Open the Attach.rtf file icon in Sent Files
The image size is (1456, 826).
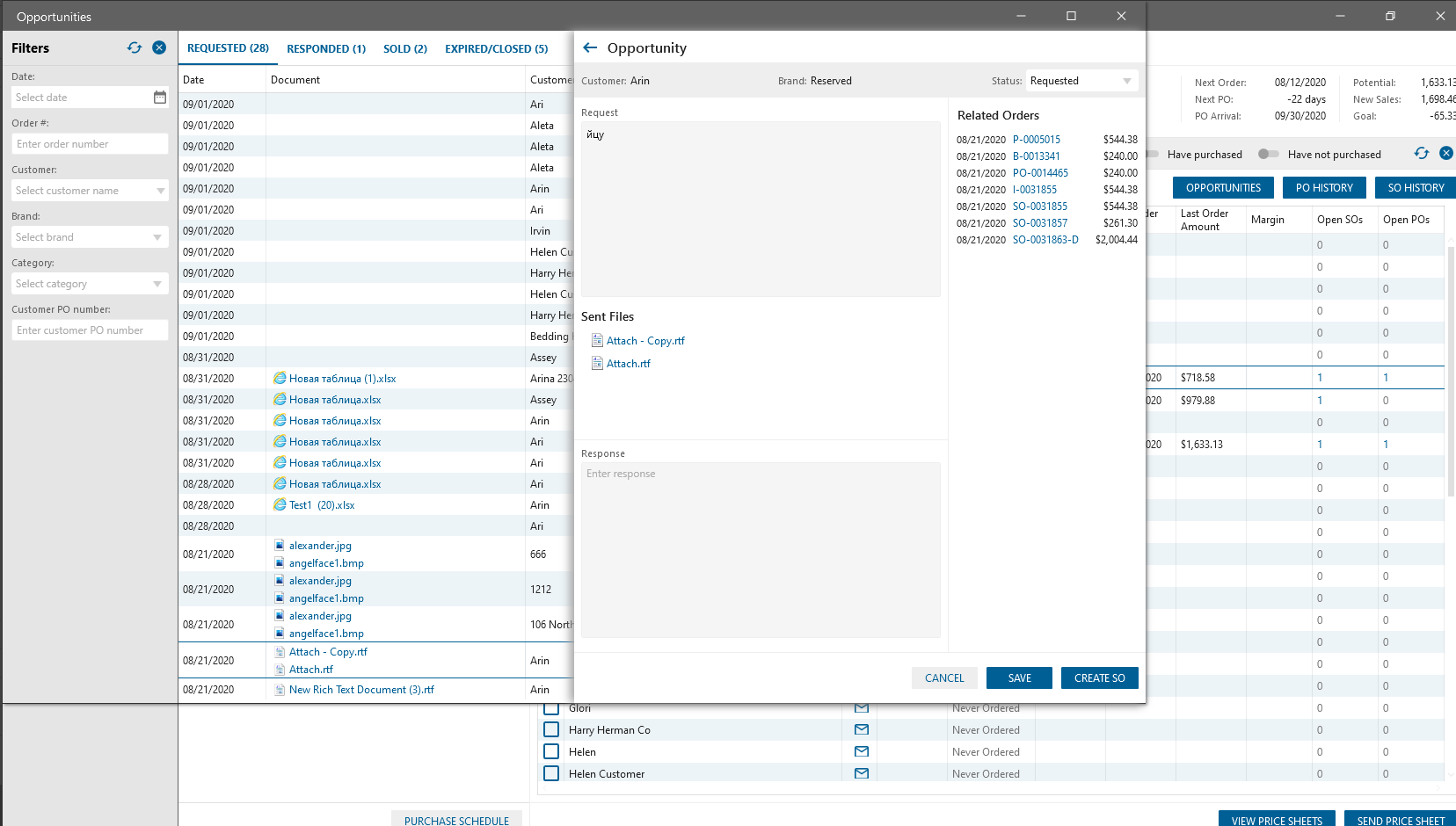click(x=598, y=364)
